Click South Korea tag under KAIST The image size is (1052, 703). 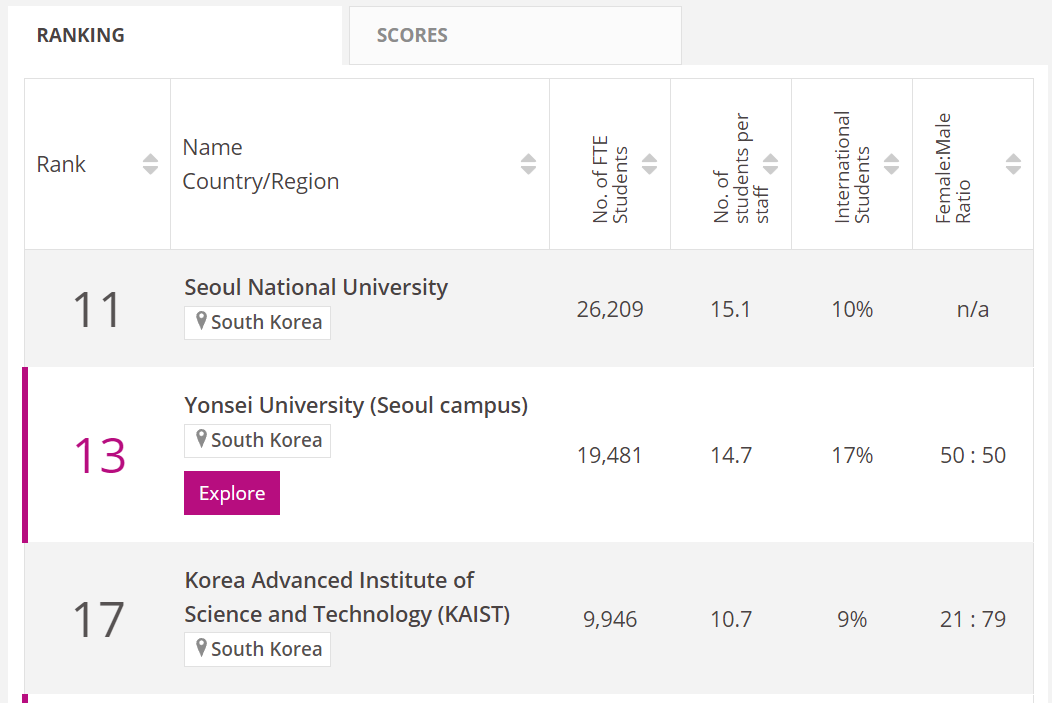[x=258, y=649]
